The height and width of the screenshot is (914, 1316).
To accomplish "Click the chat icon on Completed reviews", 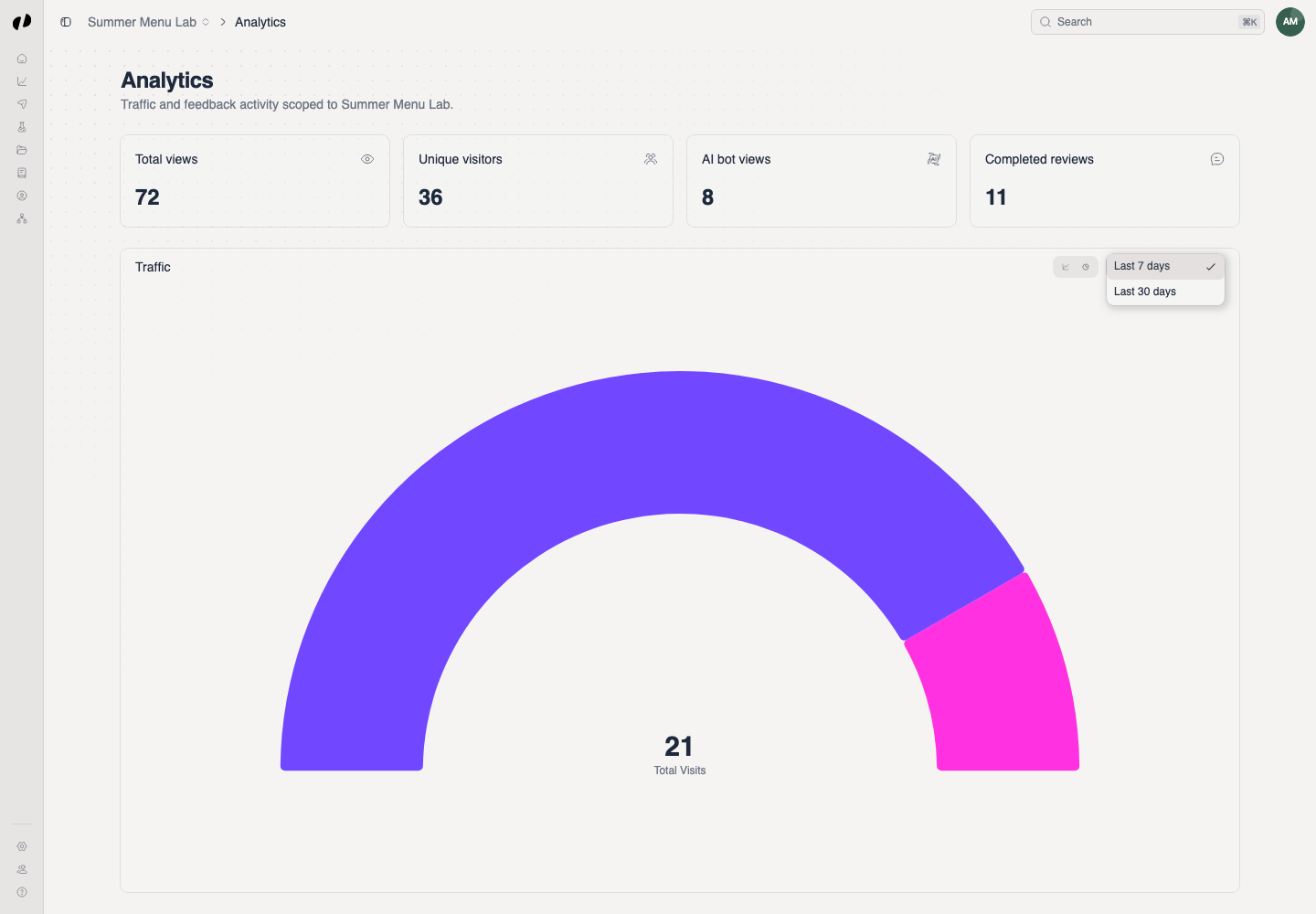I will pyautogui.click(x=1217, y=159).
